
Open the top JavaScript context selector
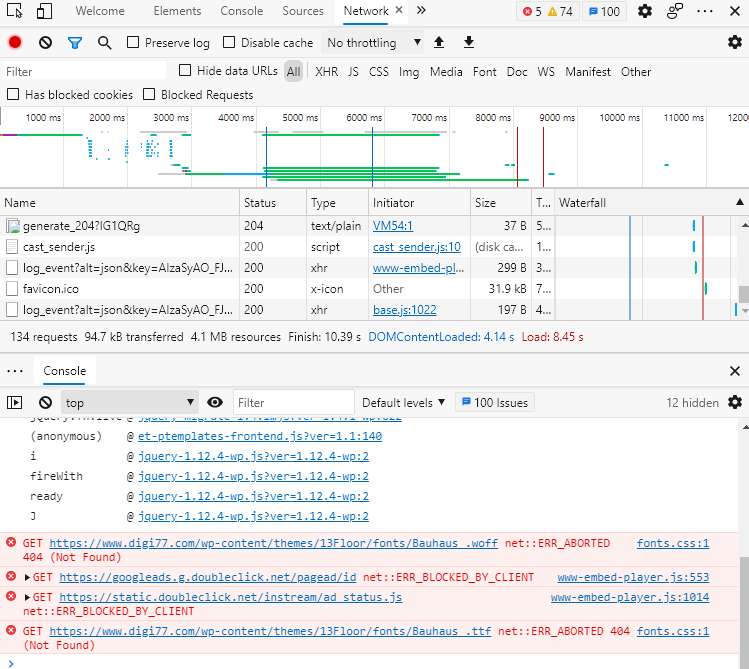130,402
